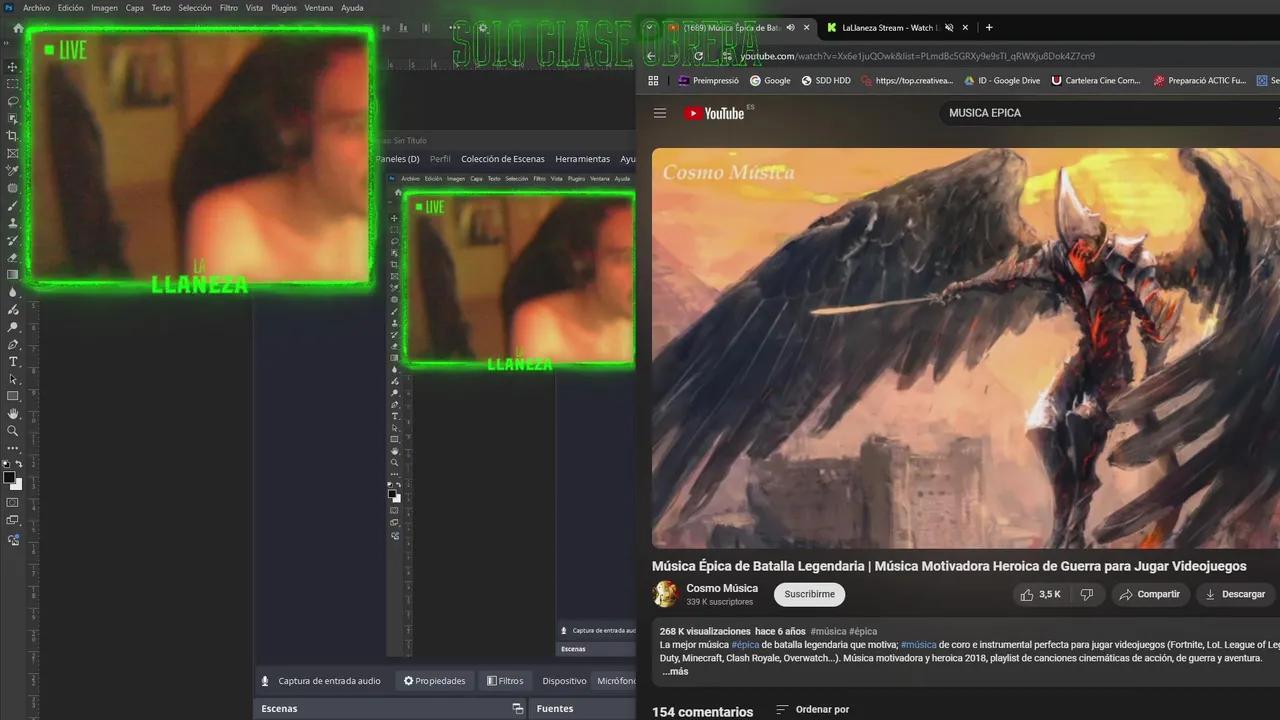Click the Descargar download button

tap(1235, 594)
